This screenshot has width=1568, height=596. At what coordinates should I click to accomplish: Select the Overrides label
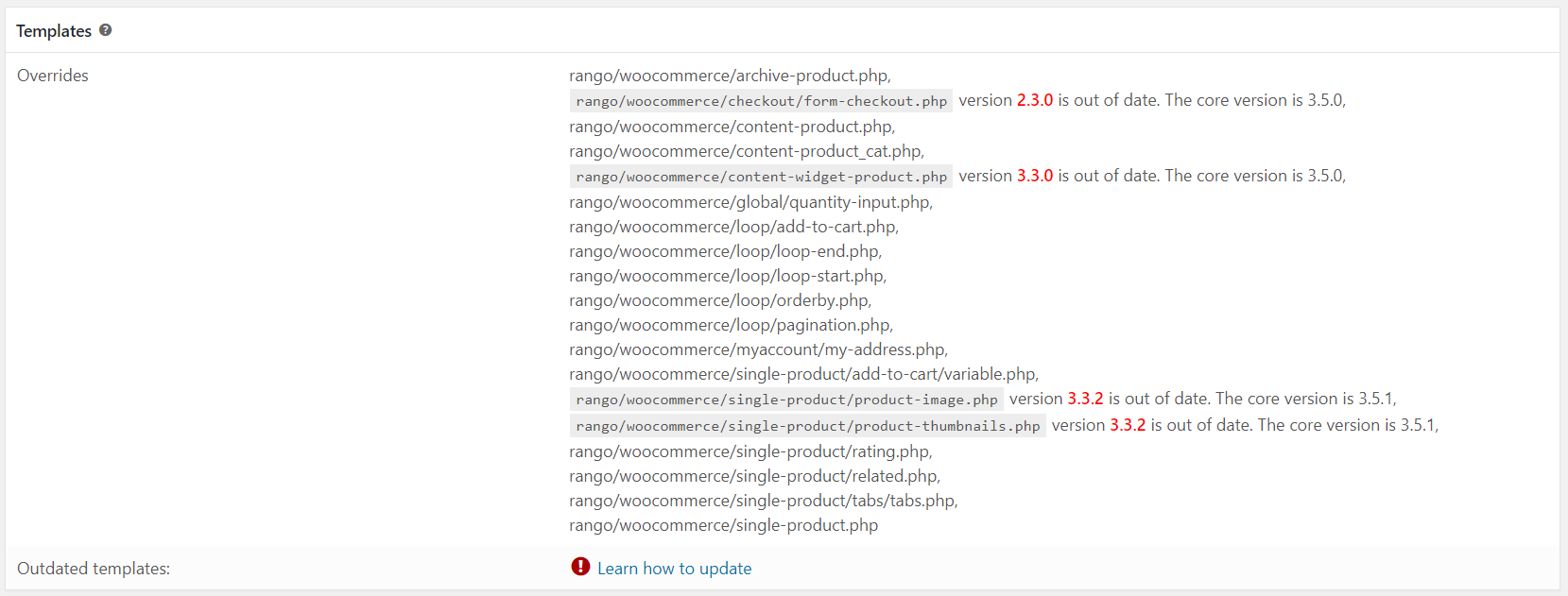[53, 76]
